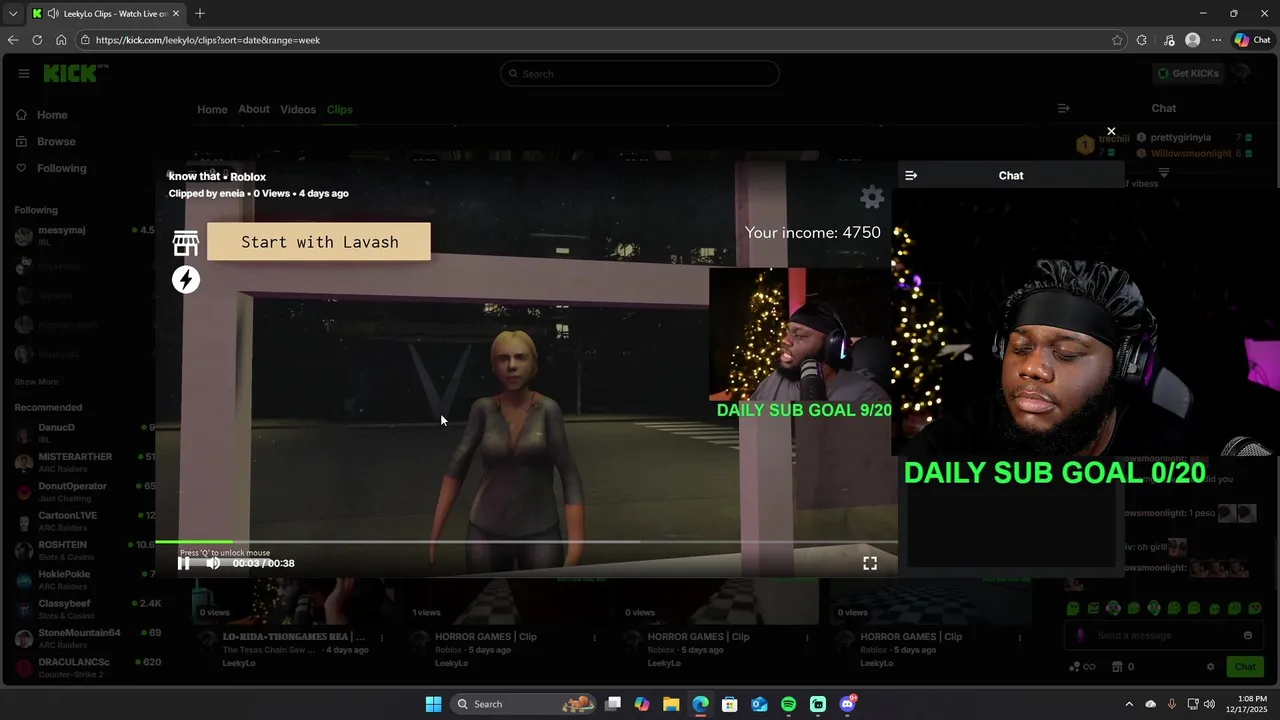Screen dimensions: 1280x720
Task: Open a new browser tab
Action: coord(200,13)
